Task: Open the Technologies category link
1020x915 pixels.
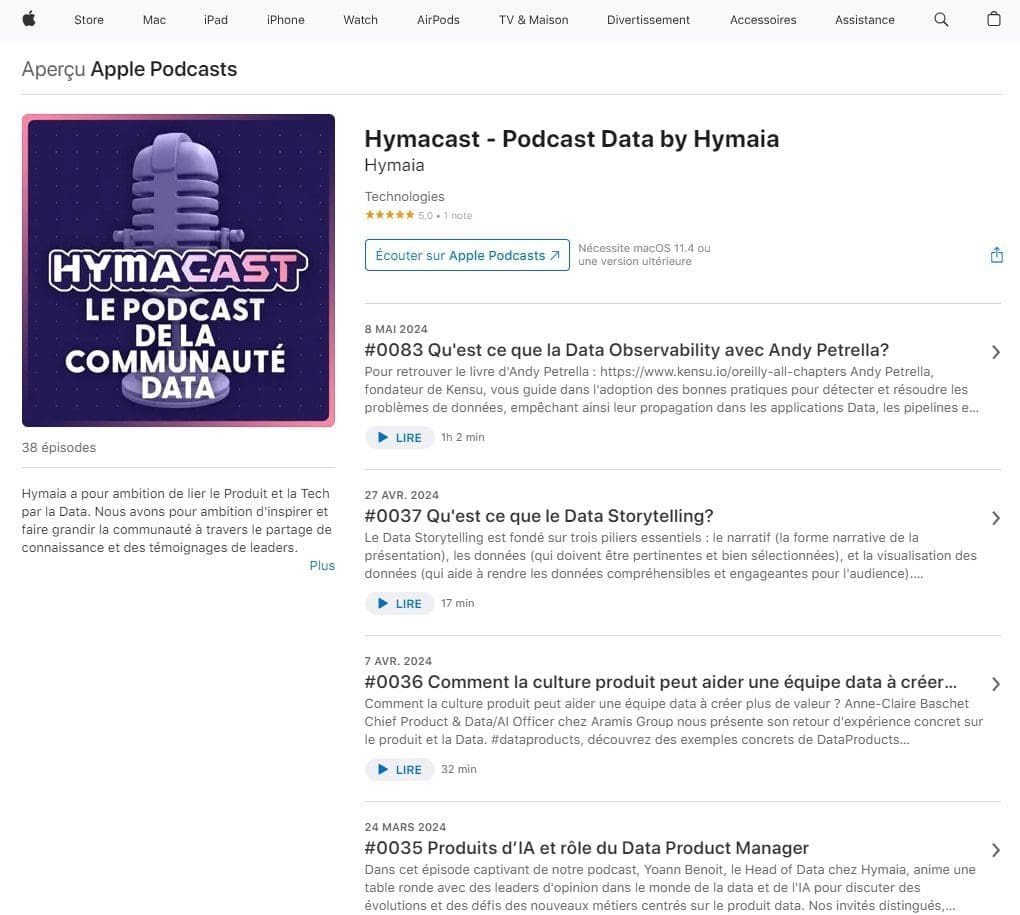Action: (404, 196)
